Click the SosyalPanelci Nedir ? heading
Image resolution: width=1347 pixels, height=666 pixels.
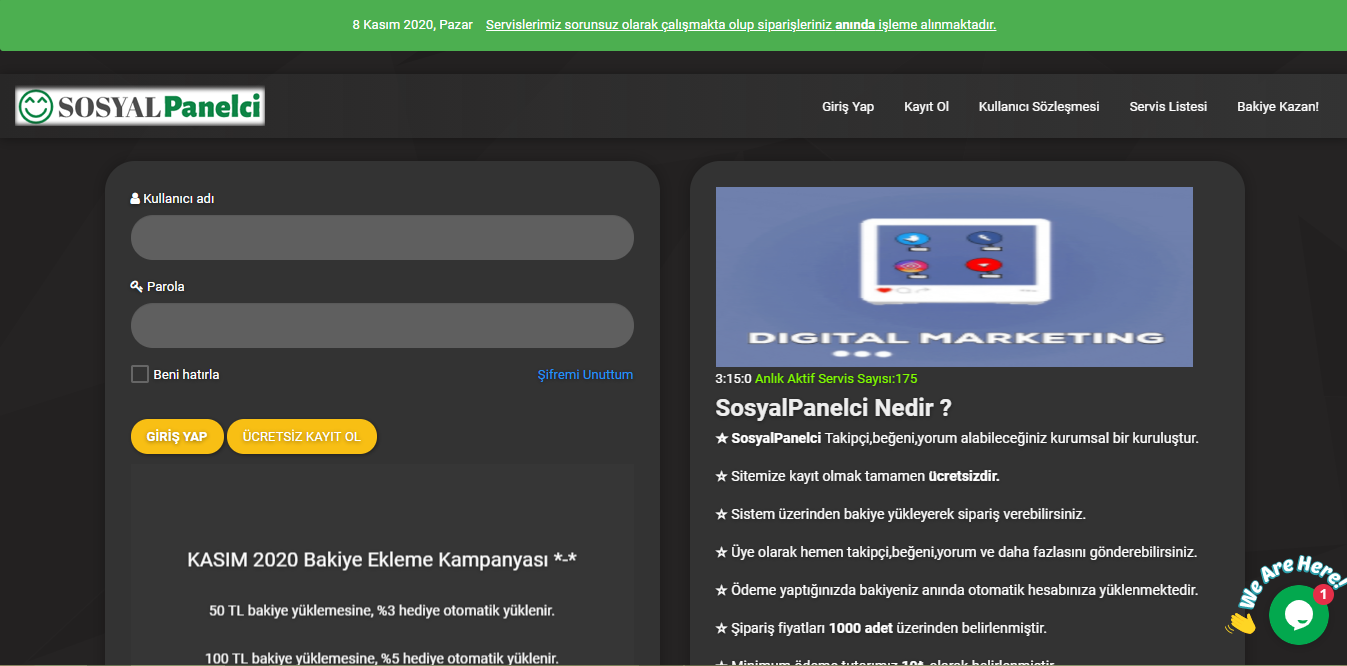(834, 408)
